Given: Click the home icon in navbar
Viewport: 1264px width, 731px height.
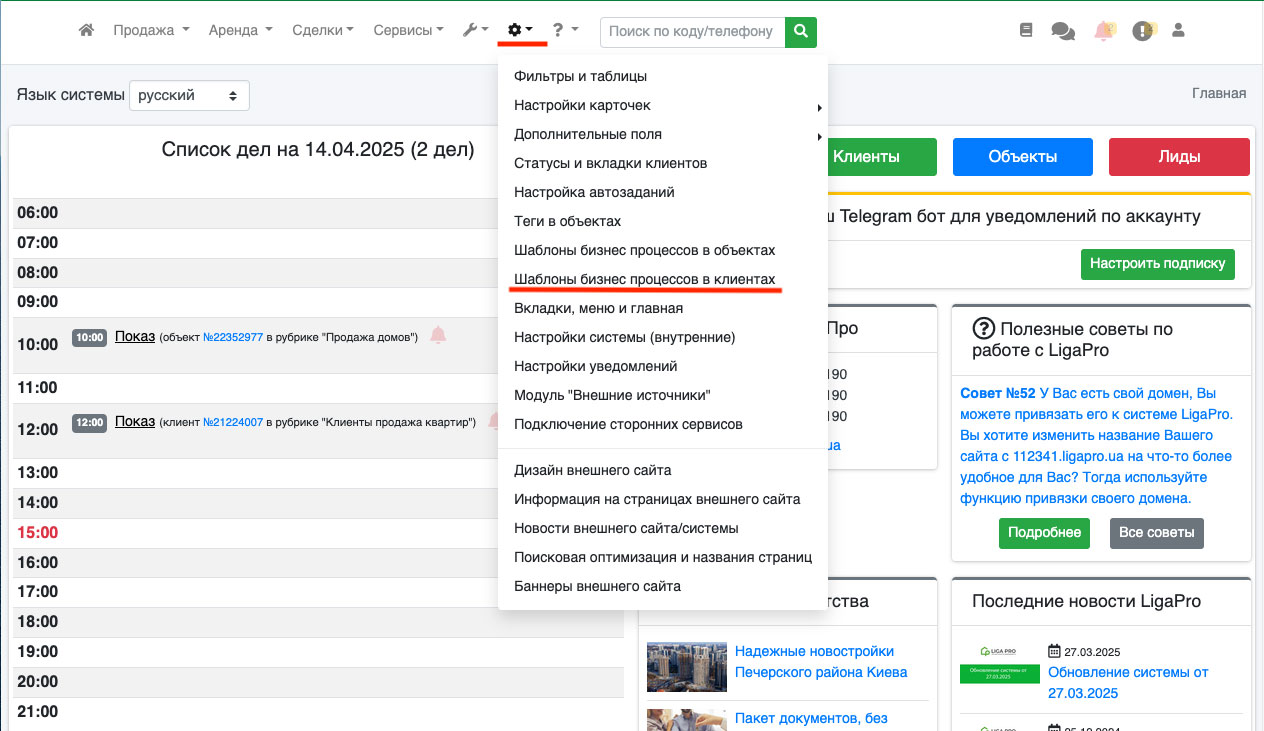Looking at the screenshot, I should click(87, 31).
